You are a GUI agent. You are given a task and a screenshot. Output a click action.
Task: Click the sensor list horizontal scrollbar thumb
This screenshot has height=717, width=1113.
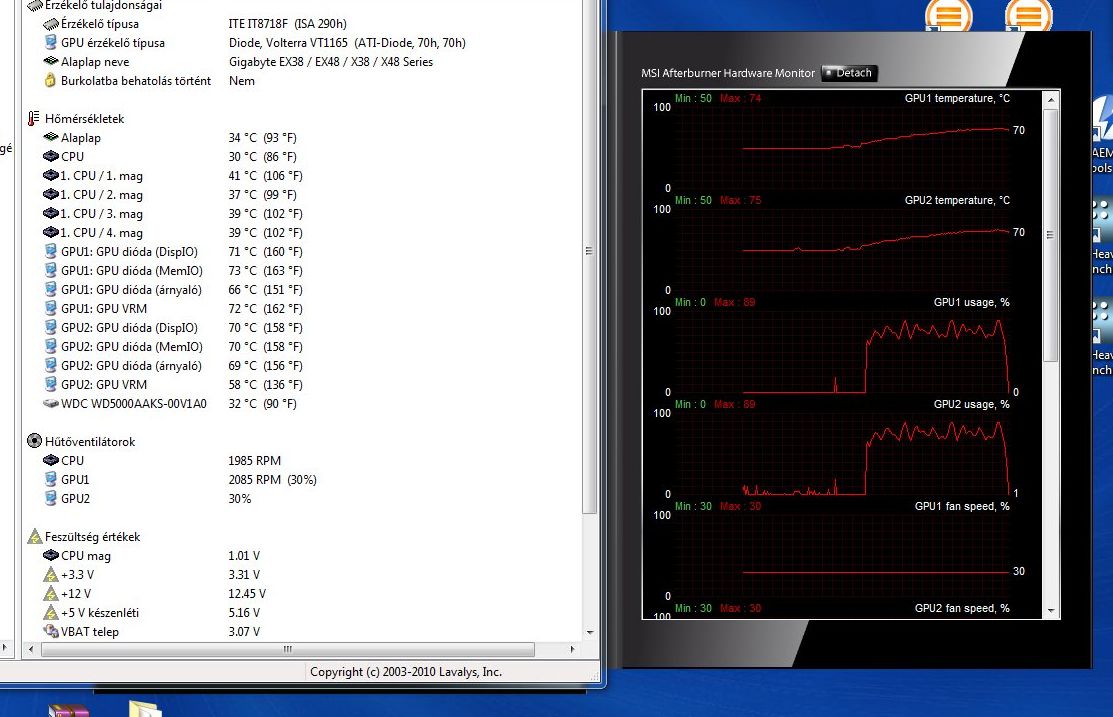(287, 649)
